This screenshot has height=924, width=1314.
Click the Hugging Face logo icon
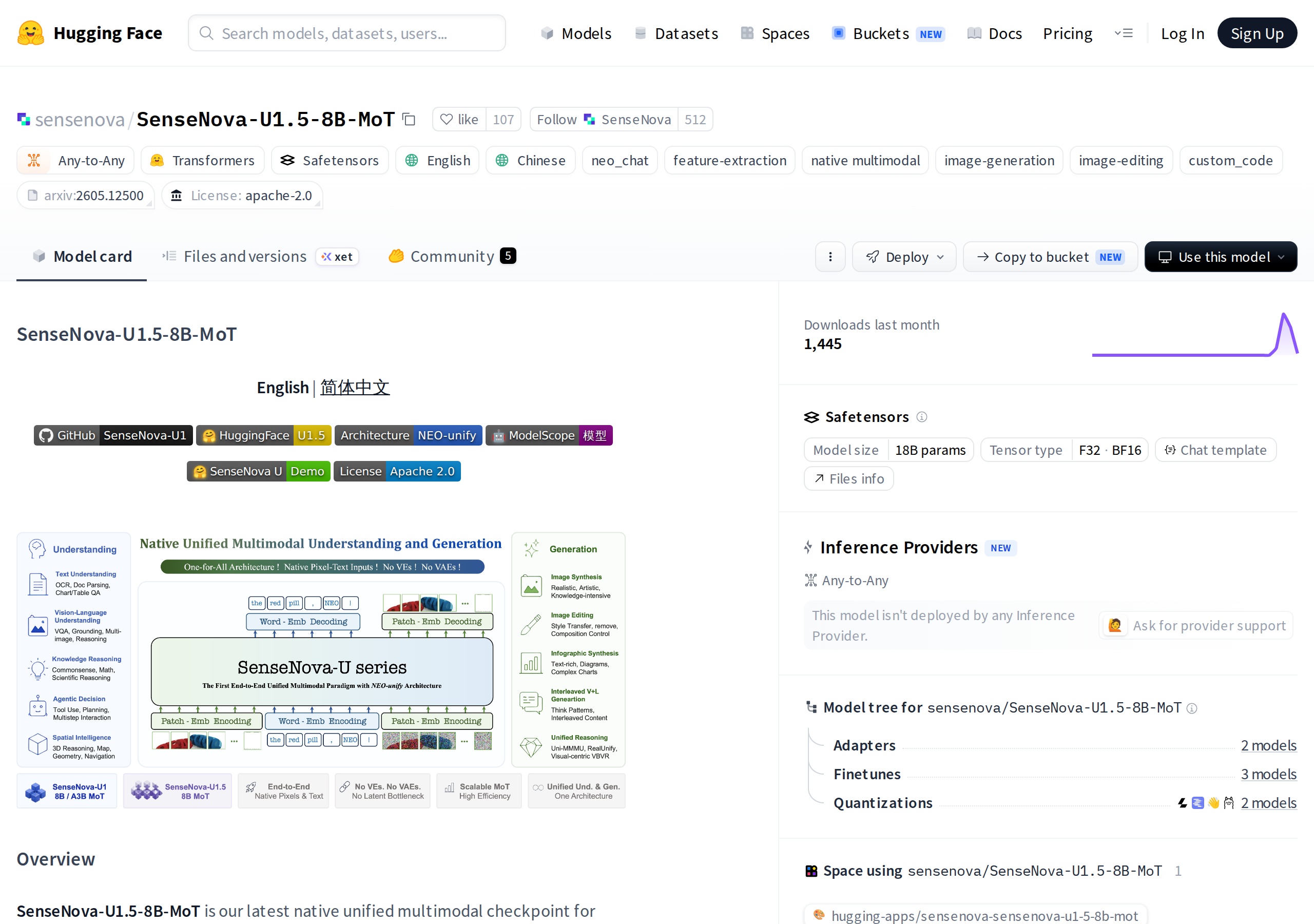(30, 33)
